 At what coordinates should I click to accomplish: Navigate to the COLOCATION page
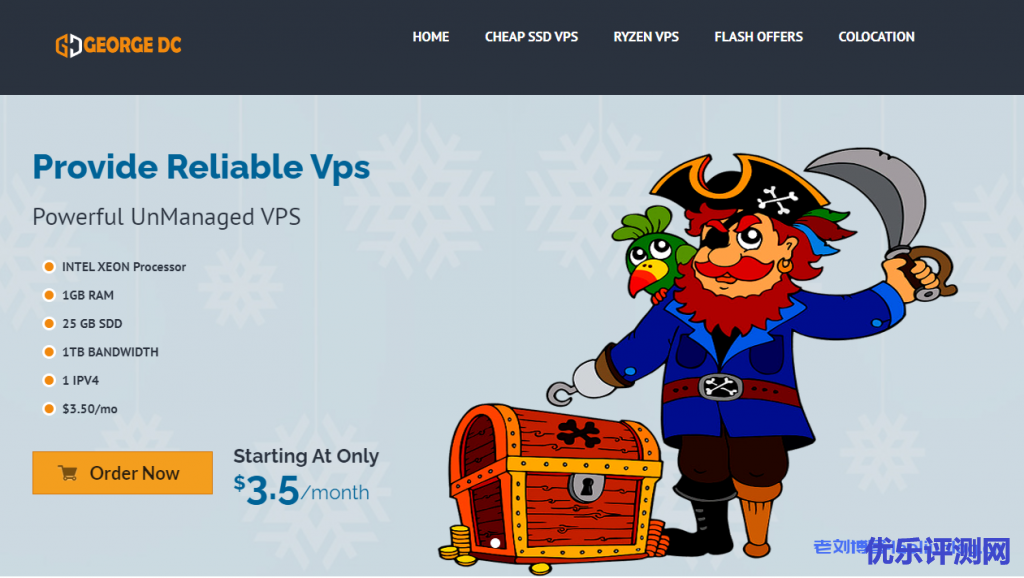pyautogui.click(x=876, y=37)
